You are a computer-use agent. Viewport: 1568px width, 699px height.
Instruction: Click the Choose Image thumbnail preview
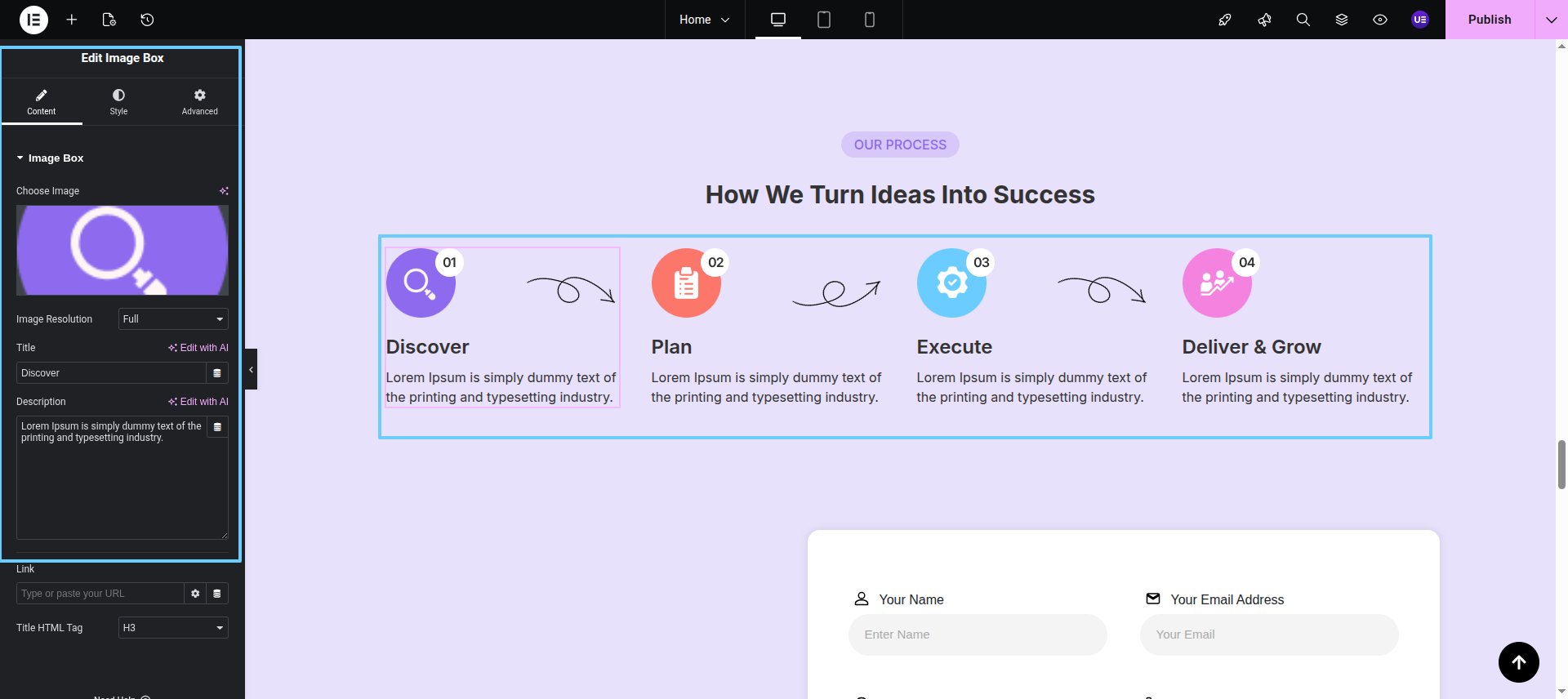(x=122, y=250)
